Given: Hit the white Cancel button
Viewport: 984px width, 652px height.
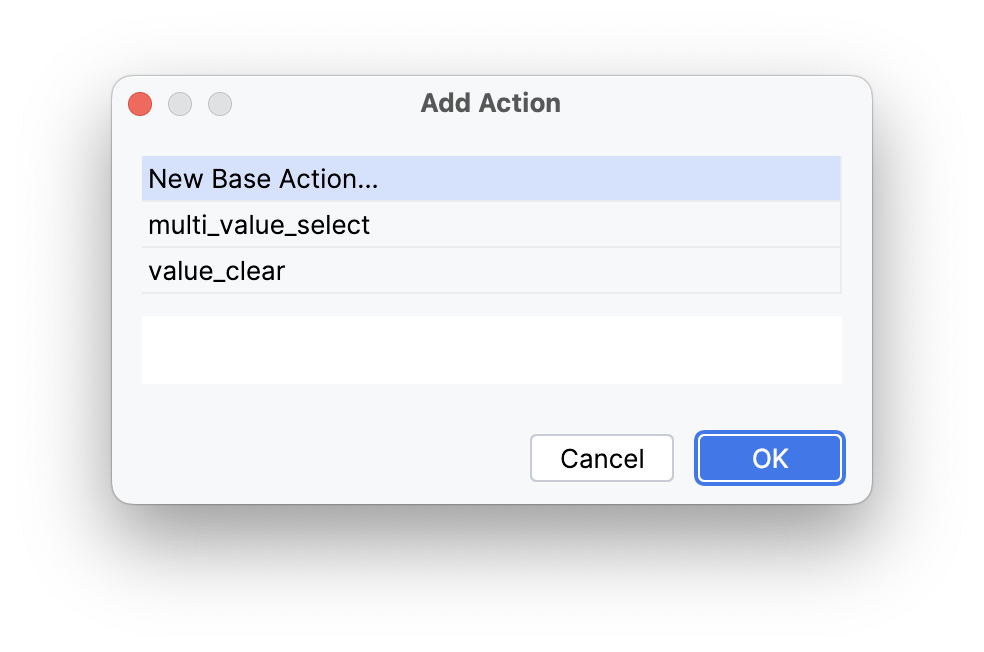Looking at the screenshot, I should tap(602, 458).
